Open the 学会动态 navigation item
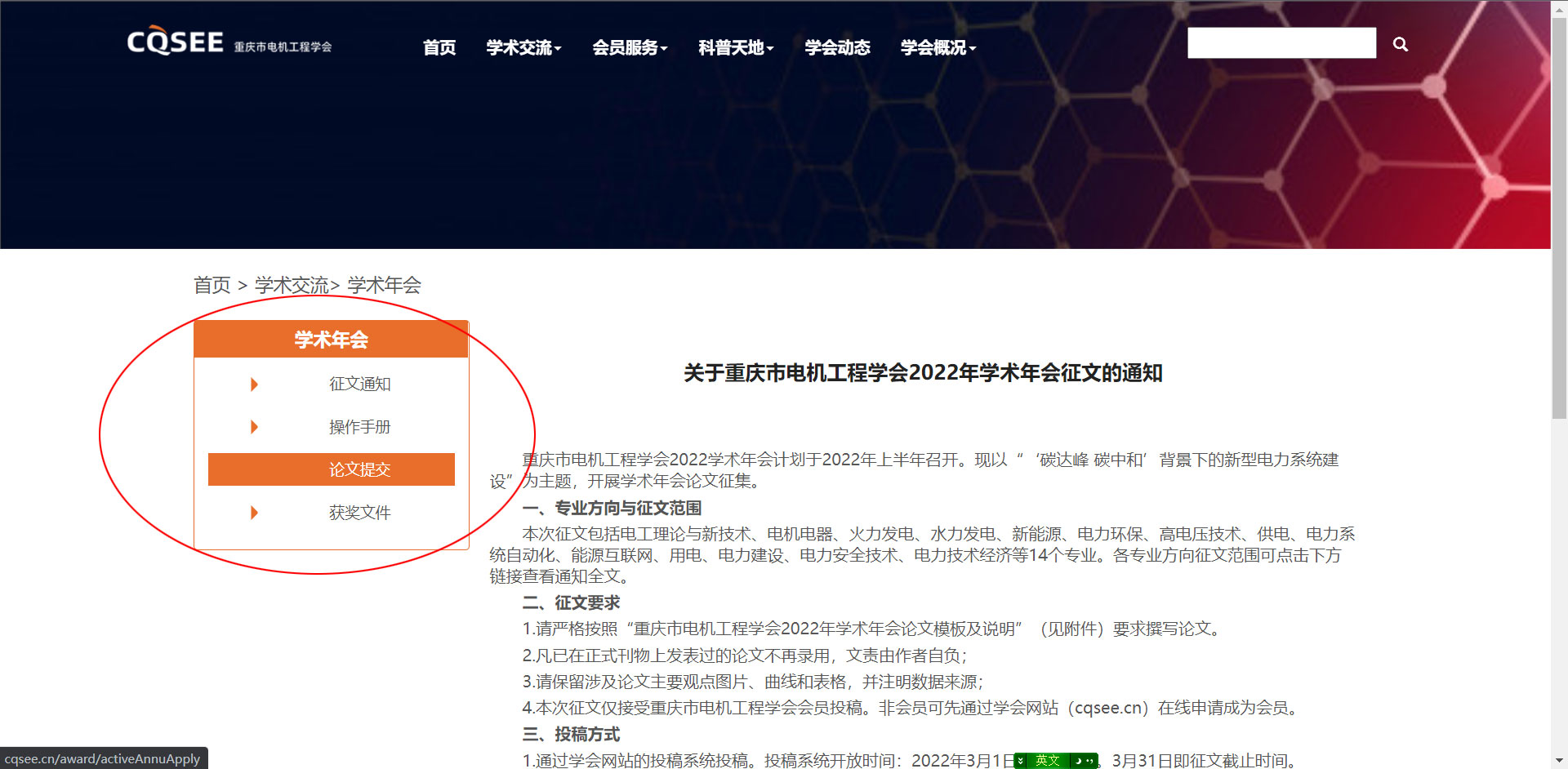Viewport: 1568px width, 769px height. [x=837, y=47]
